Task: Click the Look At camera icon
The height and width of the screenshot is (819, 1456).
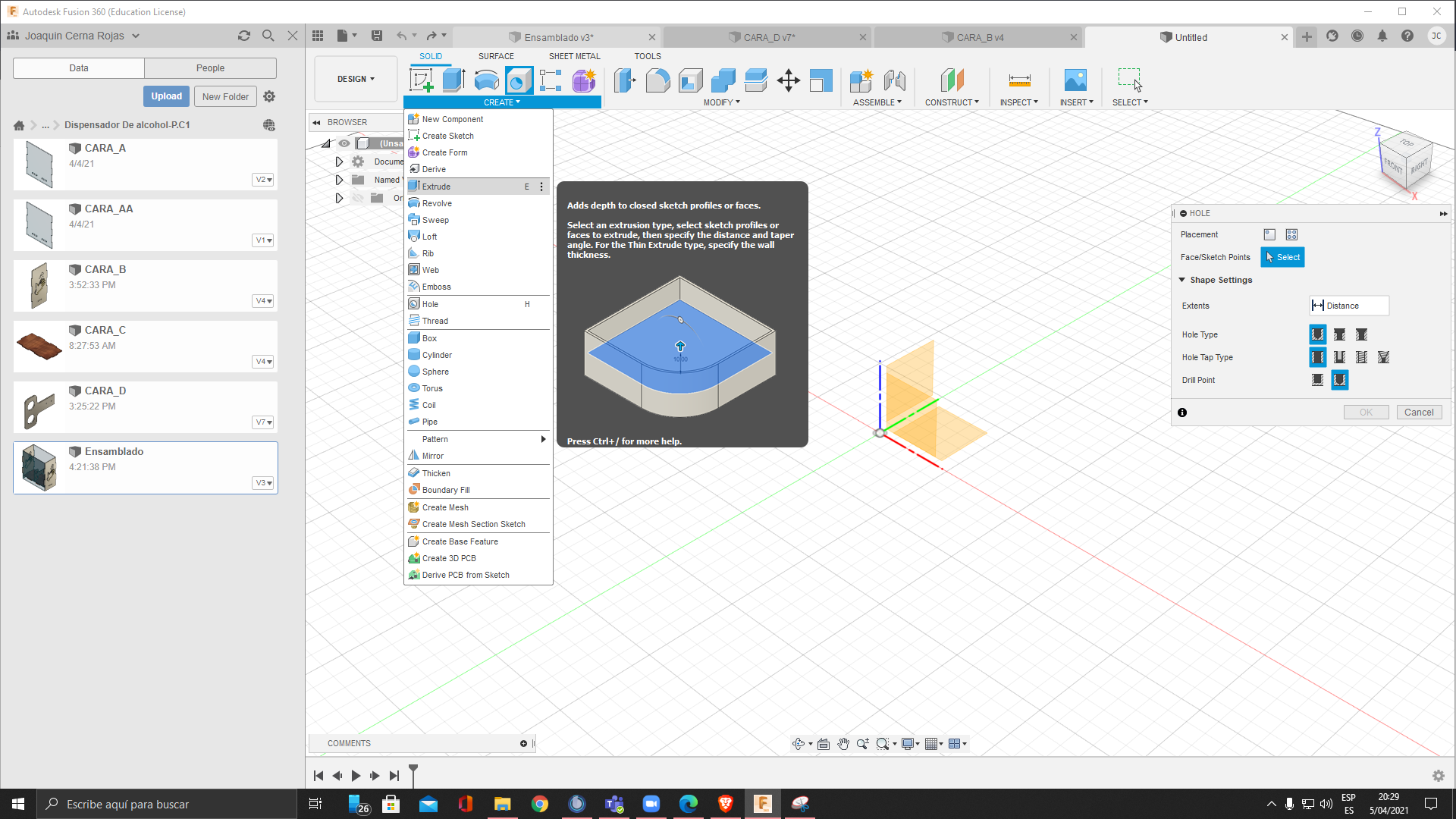Action: pos(824,744)
